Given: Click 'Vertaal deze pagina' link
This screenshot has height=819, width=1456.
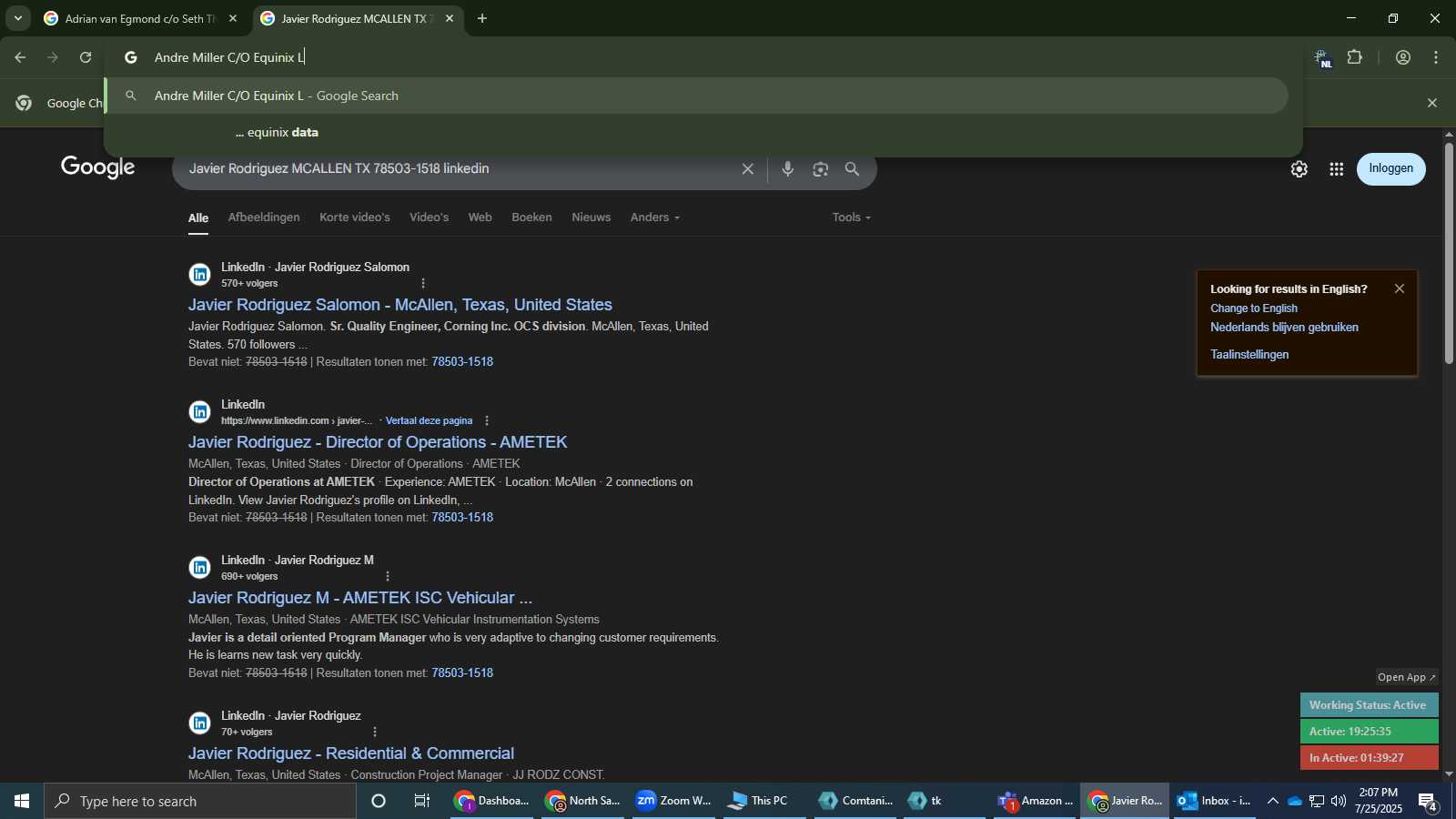Looking at the screenshot, I should pyautogui.click(x=429, y=420).
